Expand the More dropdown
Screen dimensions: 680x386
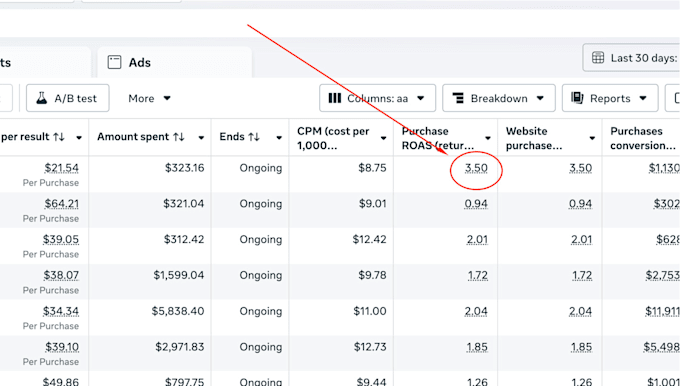[x=149, y=98]
